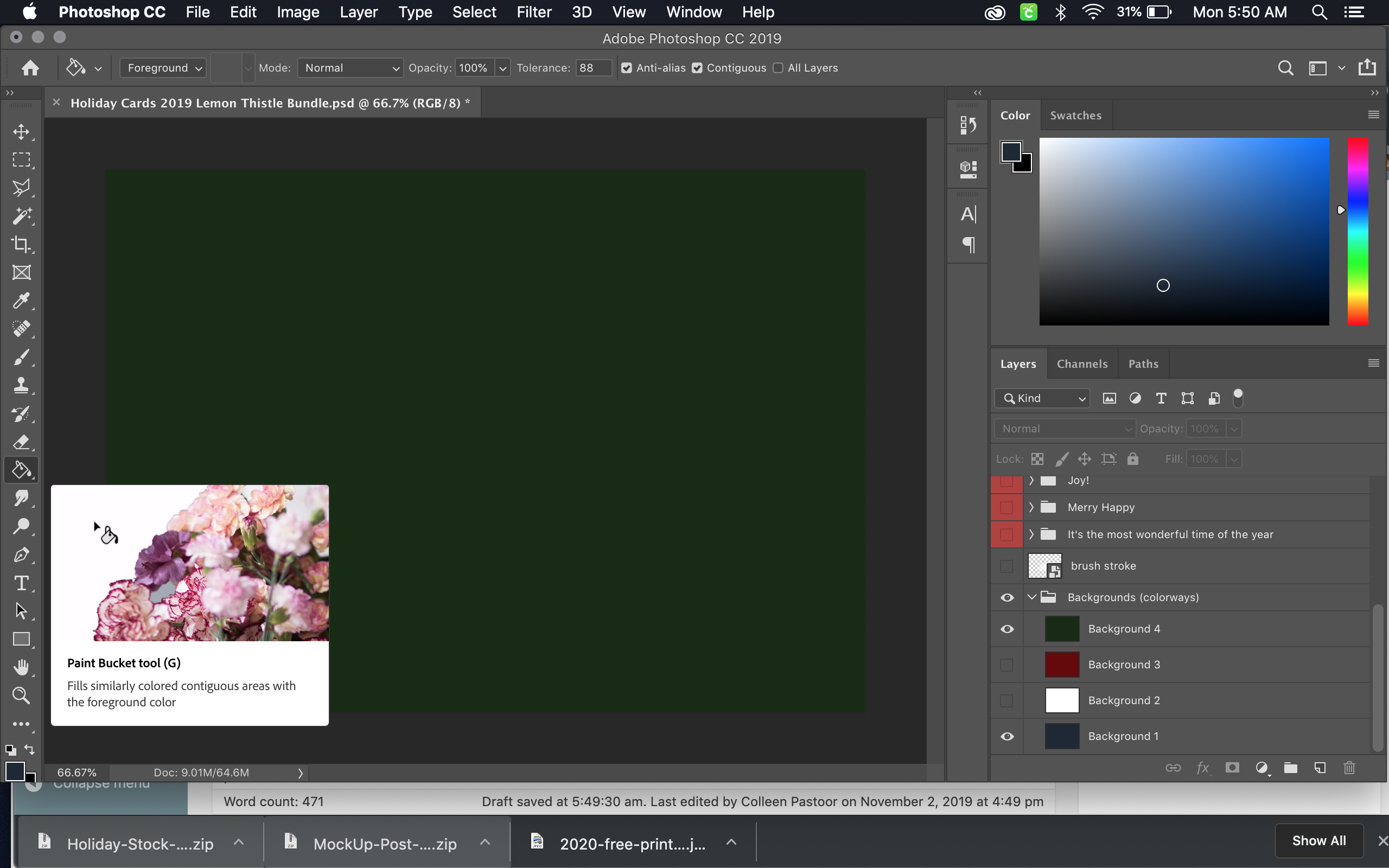Select the Crop tool
The height and width of the screenshot is (868, 1389).
21,244
